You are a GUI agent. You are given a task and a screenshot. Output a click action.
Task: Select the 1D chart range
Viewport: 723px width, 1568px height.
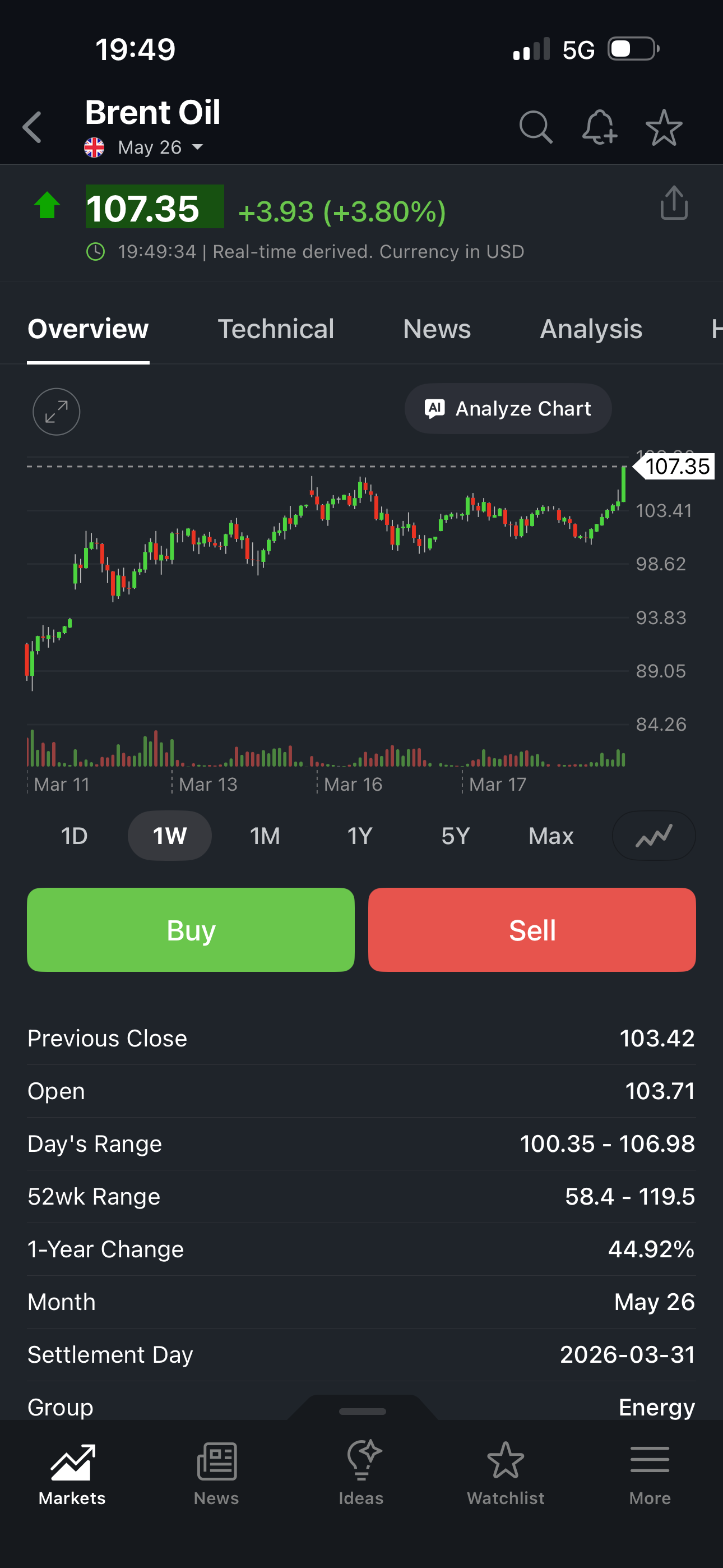(74, 836)
